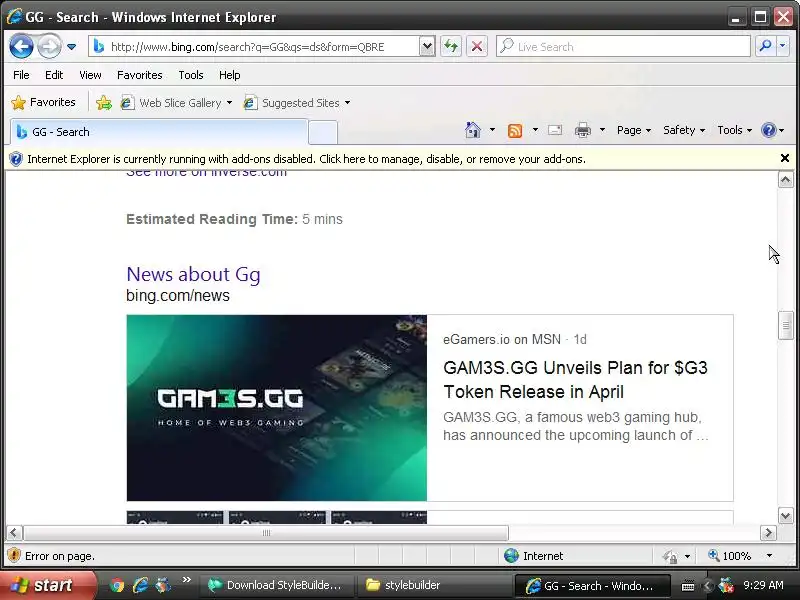Open search provider options dropdown arrow
This screenshot has width=800, height=600.
[783, 46]
